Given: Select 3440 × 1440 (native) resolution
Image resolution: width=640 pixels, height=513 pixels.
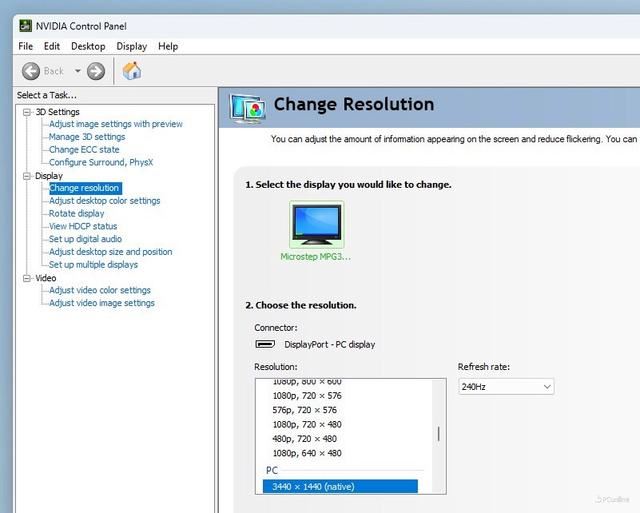Looking at the screenshot, I should (339, 487).
